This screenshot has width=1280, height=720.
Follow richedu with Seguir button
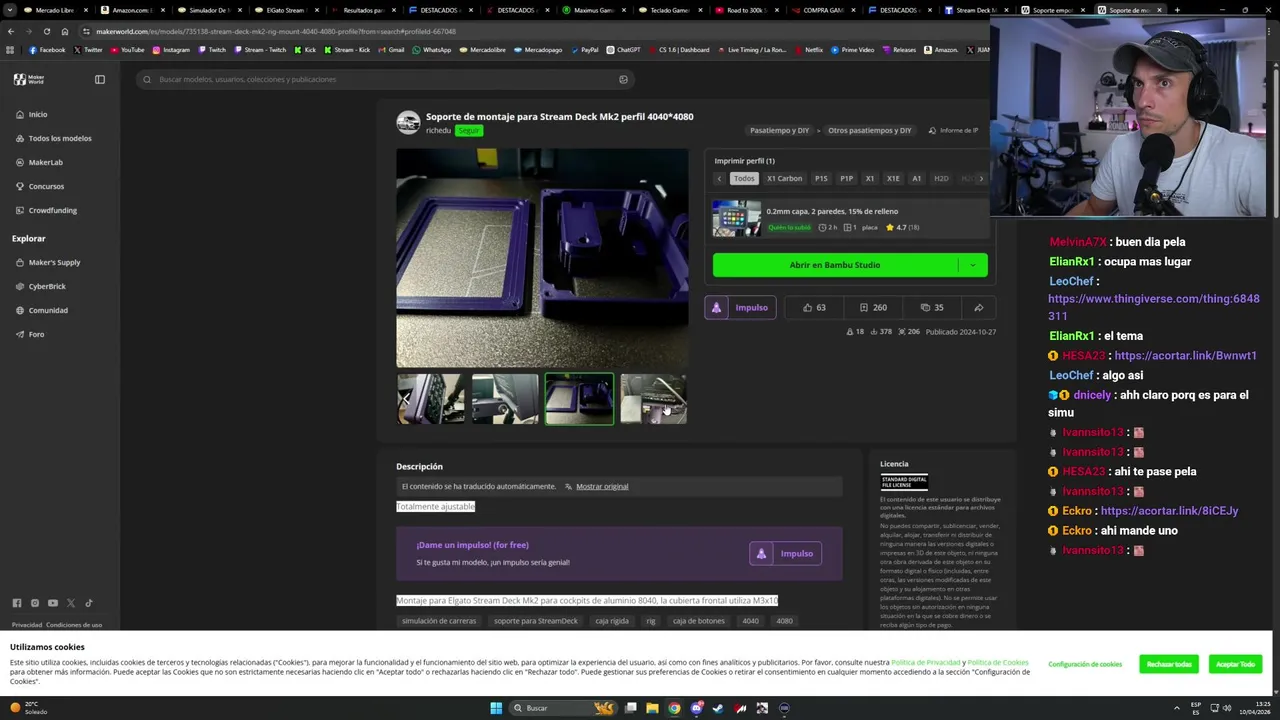(469, 130)
